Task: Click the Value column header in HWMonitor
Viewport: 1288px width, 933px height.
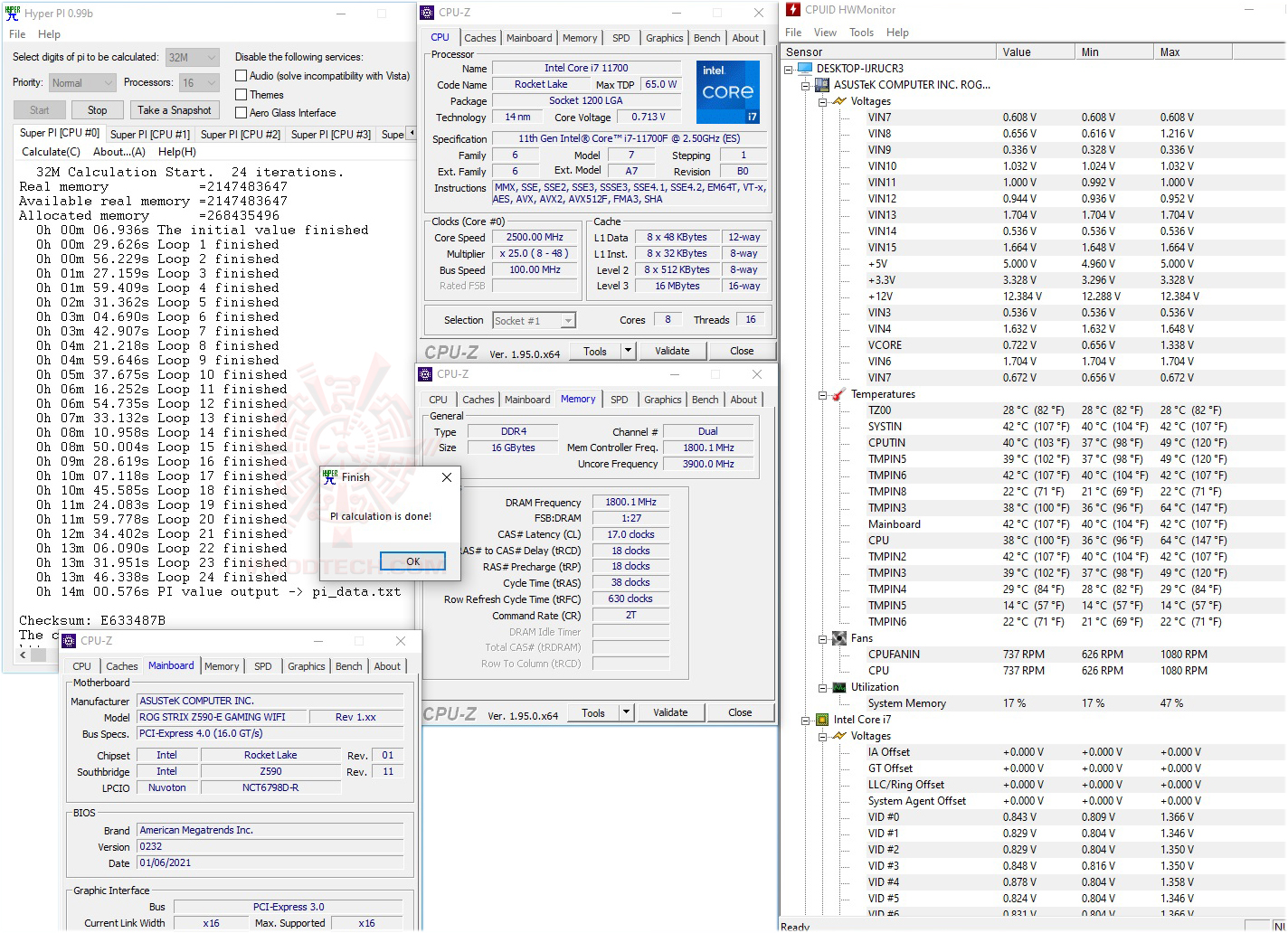Action: pos(1036,52)
